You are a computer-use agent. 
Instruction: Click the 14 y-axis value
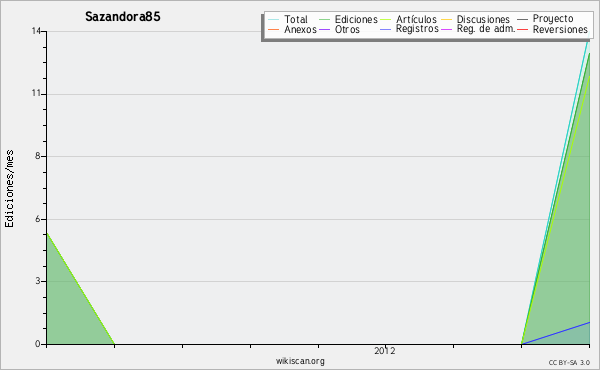point(36,31)
